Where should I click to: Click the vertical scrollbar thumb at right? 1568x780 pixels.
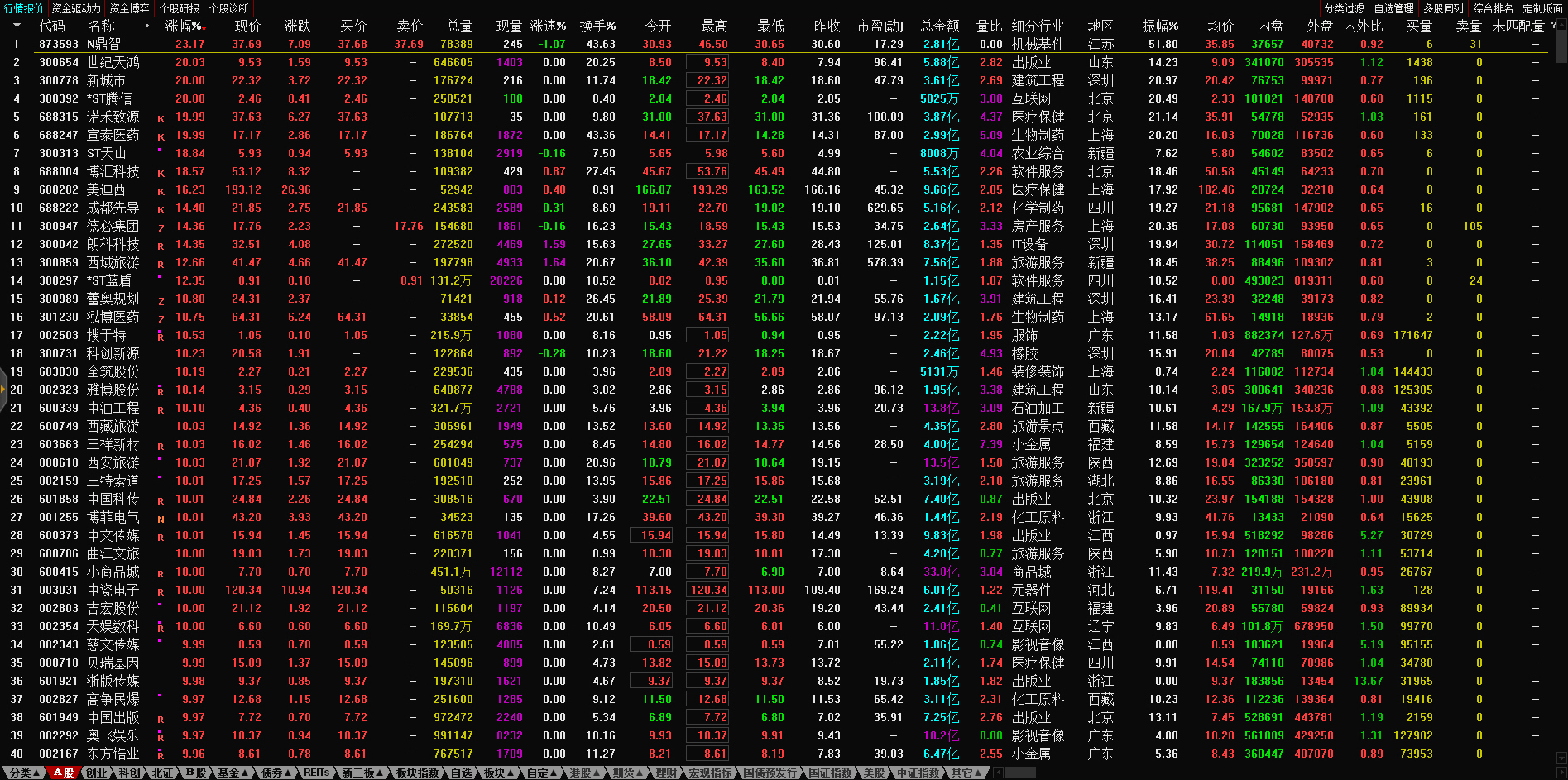click(1561, 45)
